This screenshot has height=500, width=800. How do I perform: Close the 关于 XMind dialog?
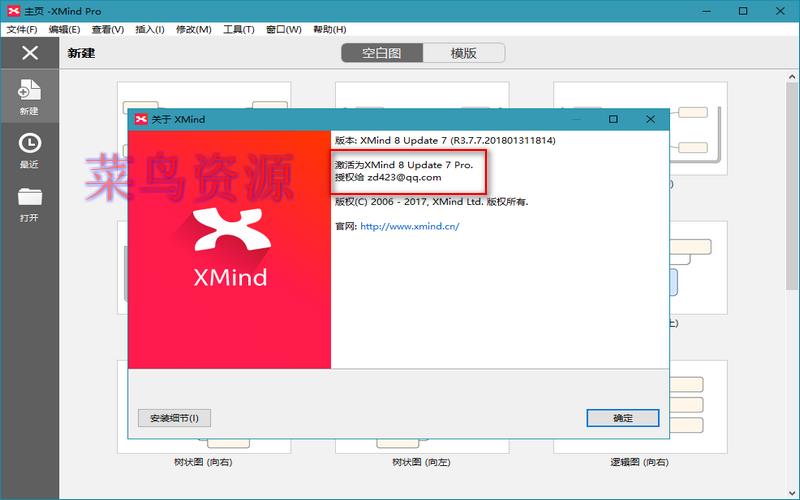650,119
